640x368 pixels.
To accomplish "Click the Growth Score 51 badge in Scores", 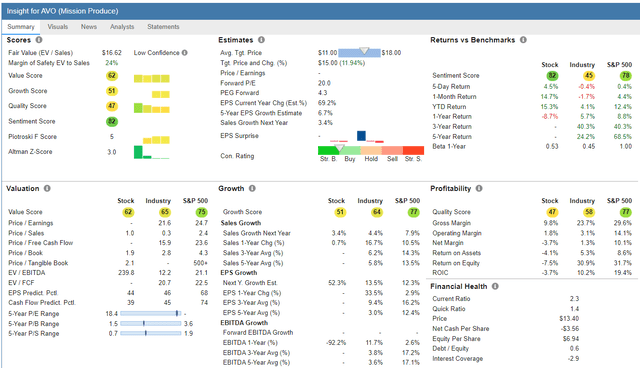I will (112, 91).
